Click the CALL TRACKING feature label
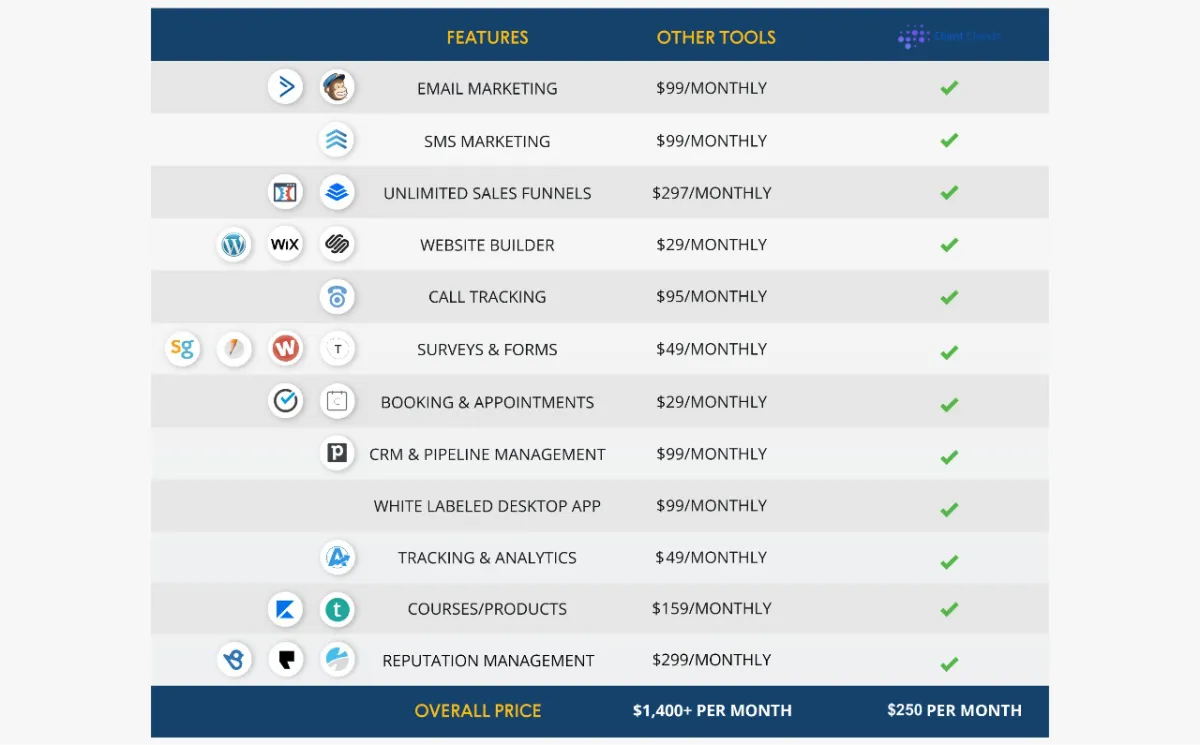Image resolution: width=1200 pixels, height=745 pixels. pos(487,297)
